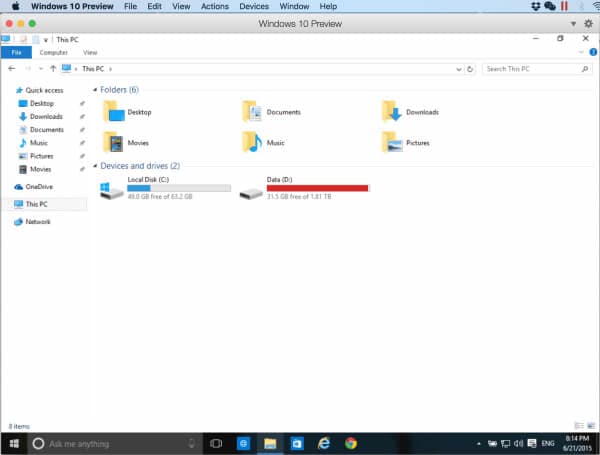This screenshot has height=455, width=600.
Task: Switch to details view button
Action: [x=579, y=426]
